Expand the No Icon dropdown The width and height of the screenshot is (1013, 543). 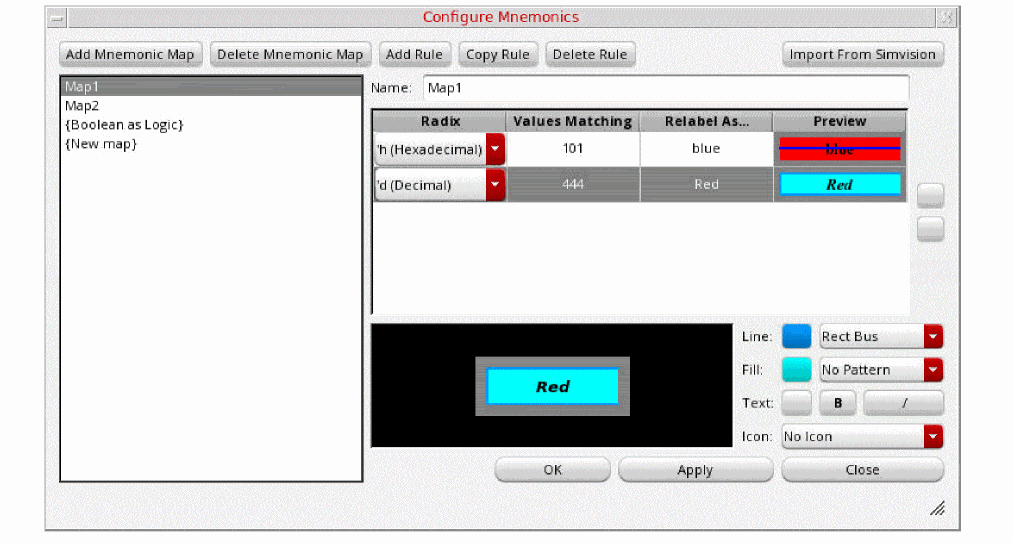[x=933, y=437]
